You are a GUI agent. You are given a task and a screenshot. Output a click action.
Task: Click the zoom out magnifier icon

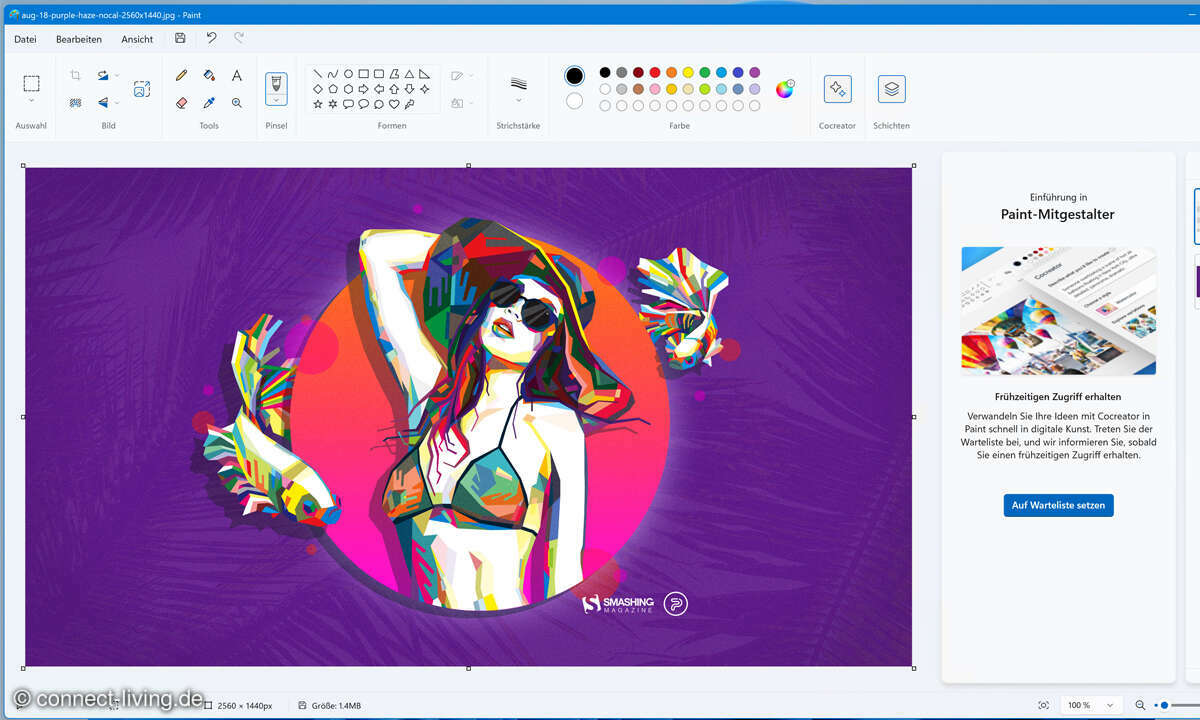[x=1140, y=705]
